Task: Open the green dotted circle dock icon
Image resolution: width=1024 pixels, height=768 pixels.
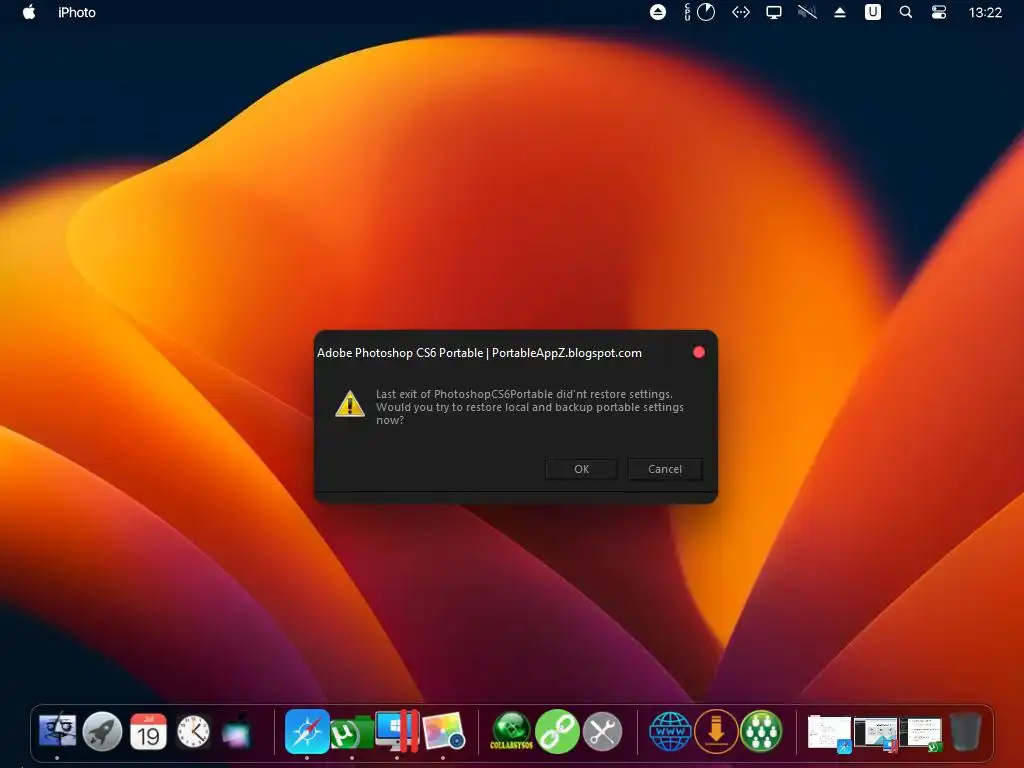Action: pos(761,731)
